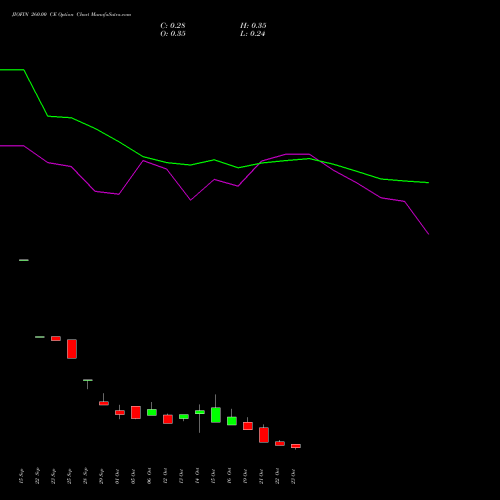Click the 28 Sep date axis label

[85, 476]
